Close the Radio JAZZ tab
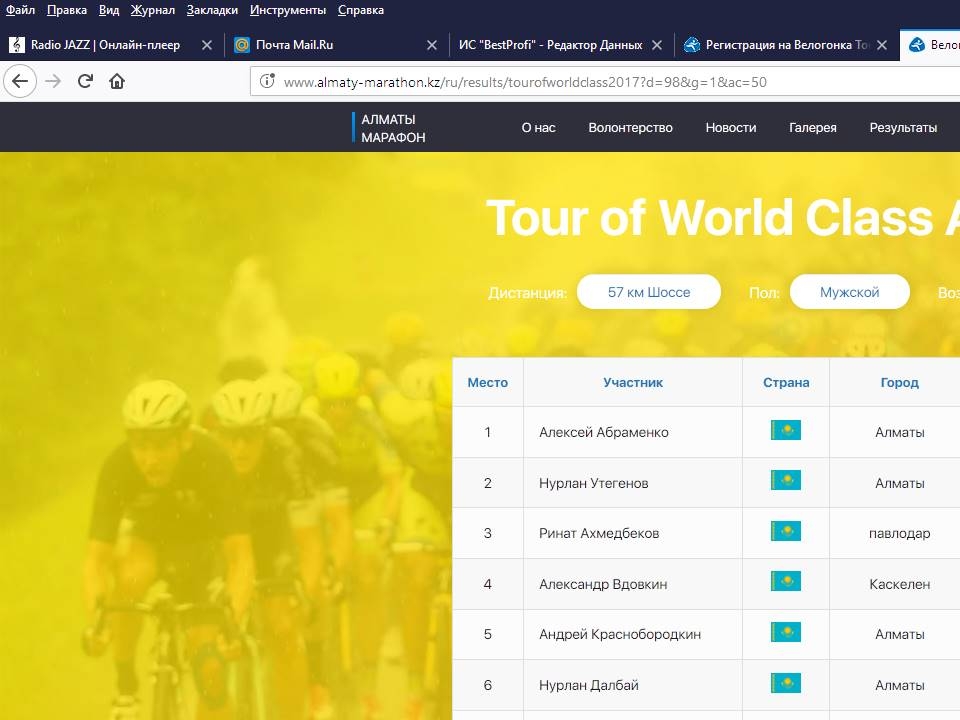 pyautogui.click(x=207, y=45)
